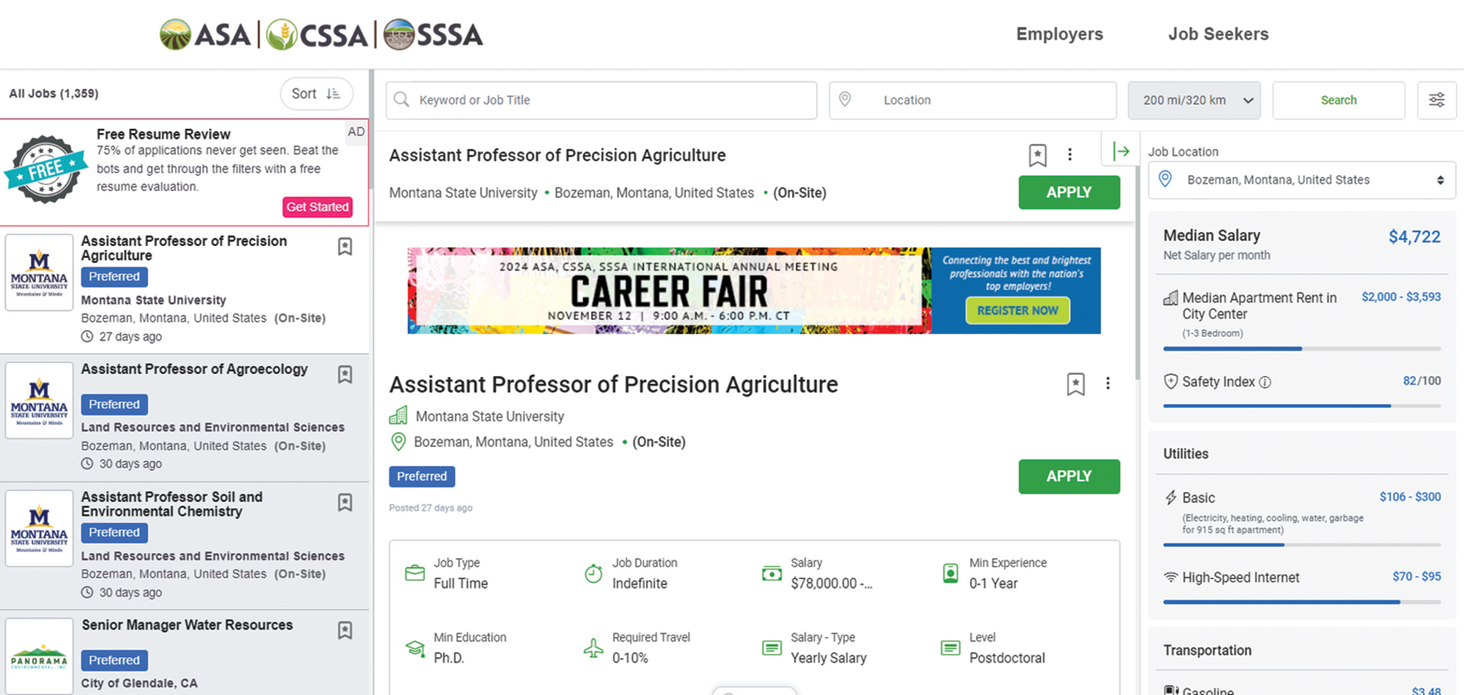Bookmark the Senior Manager Water Resources job
The height and width of the screenshot is (695, 1464).
345,631
